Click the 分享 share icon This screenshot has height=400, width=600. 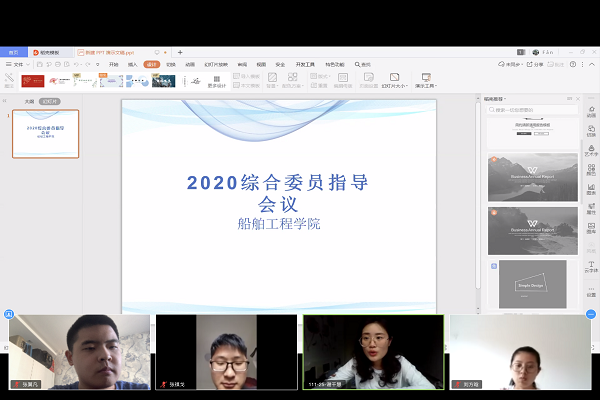point(537,64)
